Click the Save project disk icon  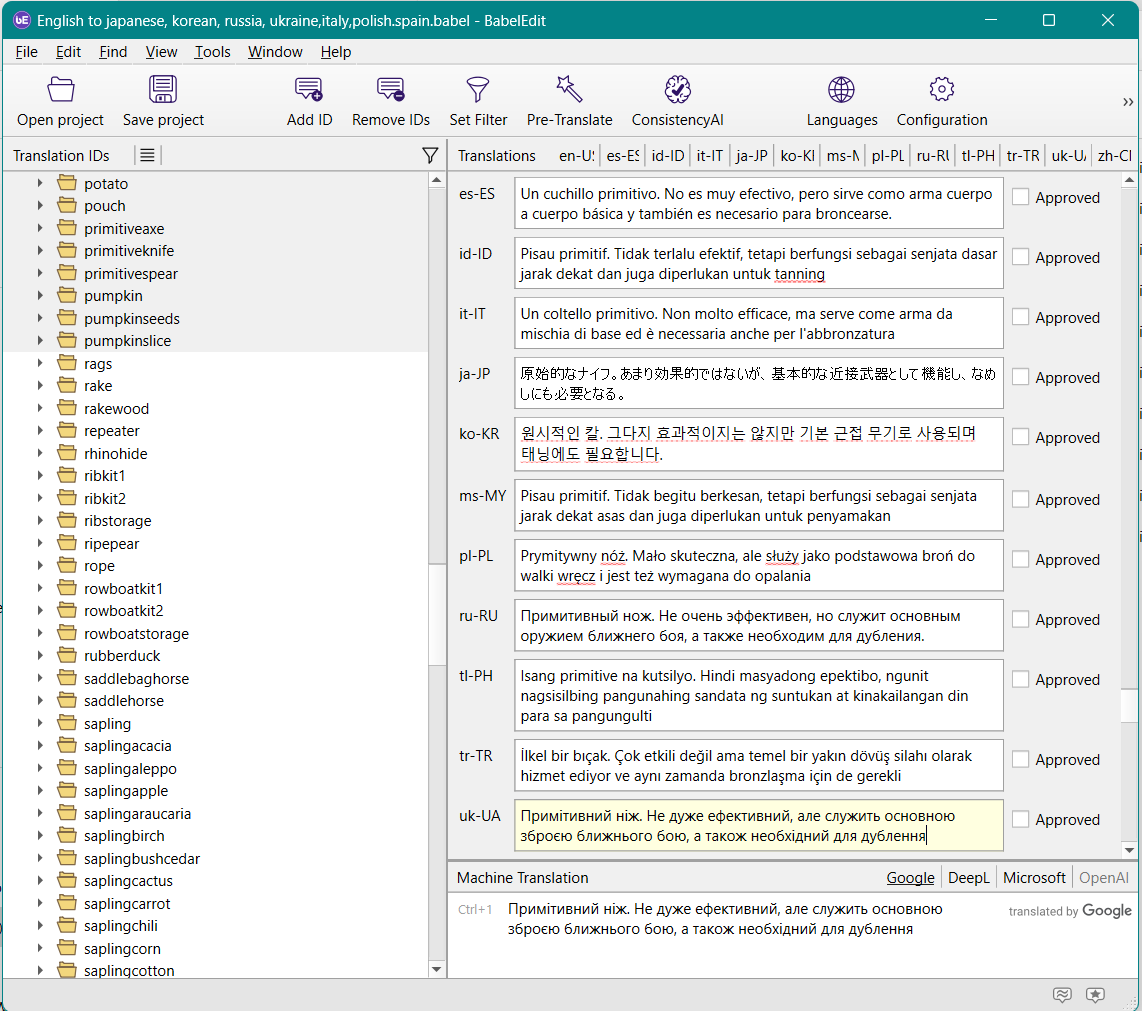tap(163, 90)
